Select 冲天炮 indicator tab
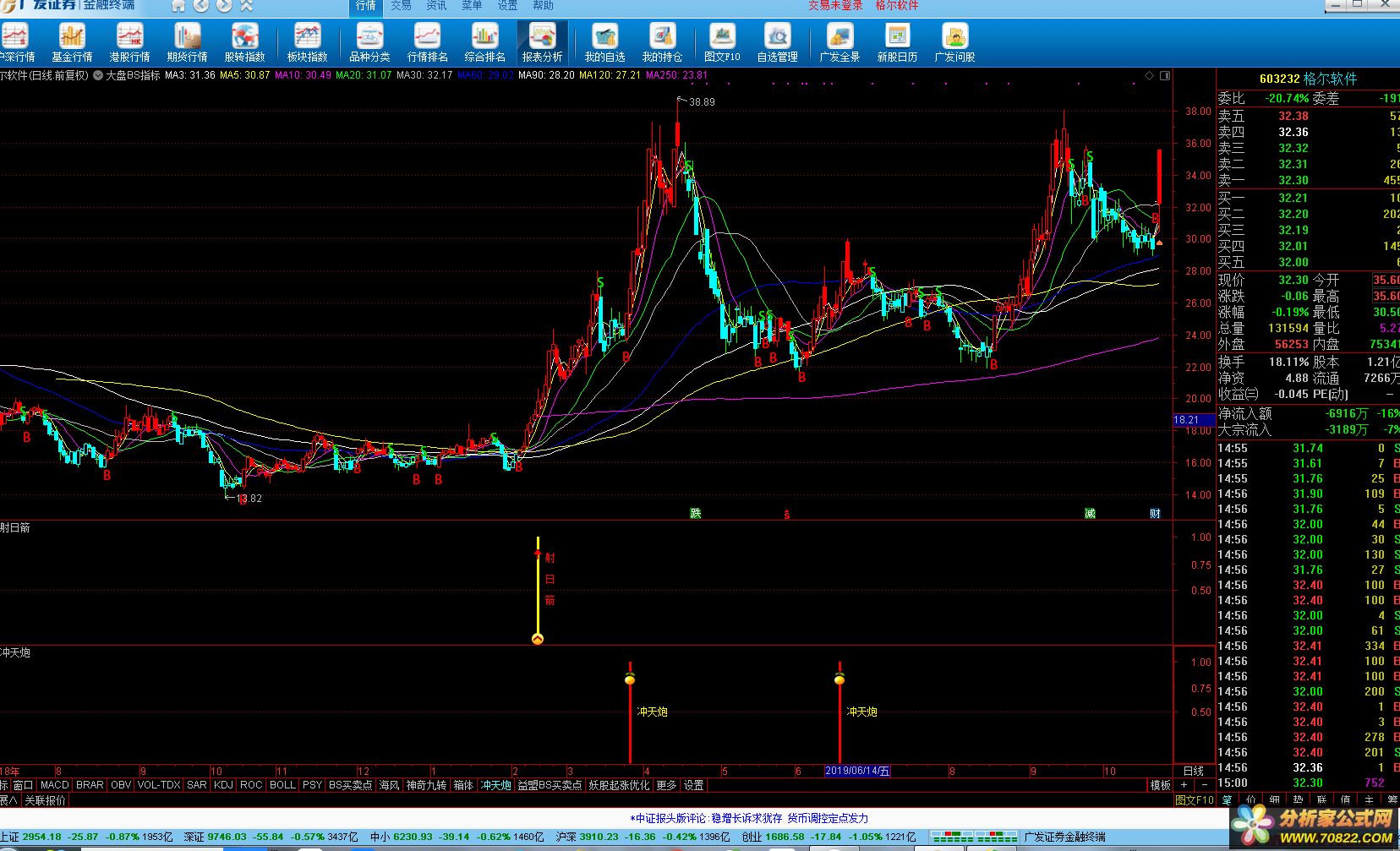The height and width of the screenshot is (851, 1400). coord(496,785)
